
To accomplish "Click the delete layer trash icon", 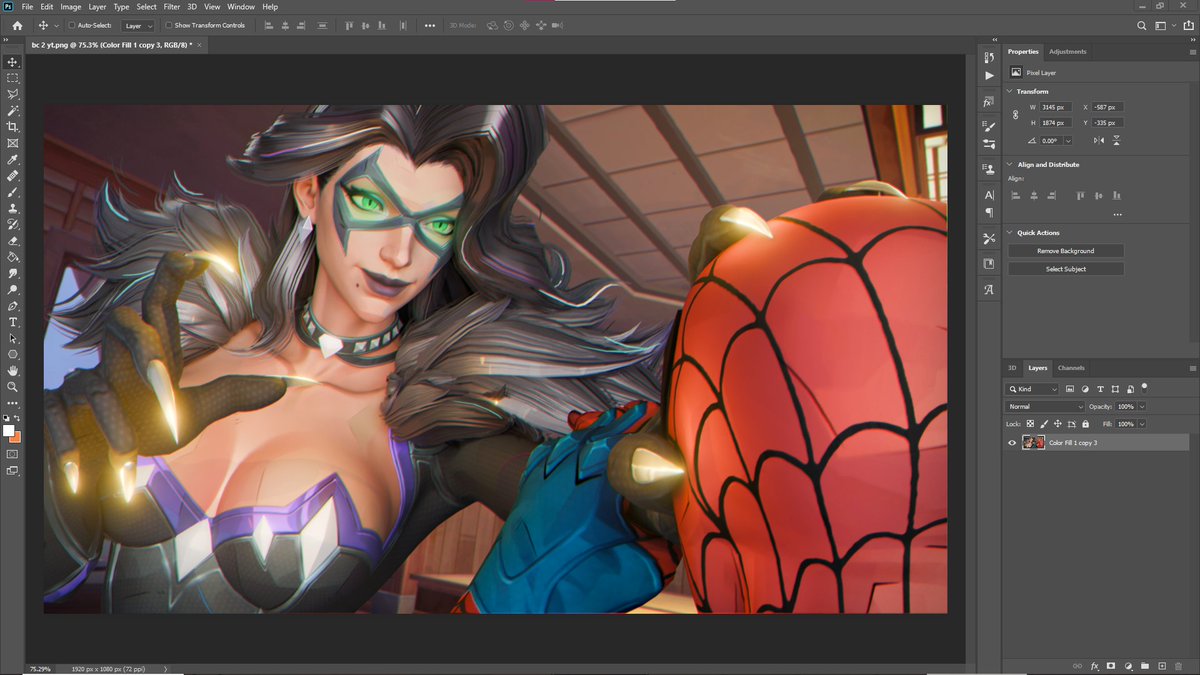I will point(1179,665).
